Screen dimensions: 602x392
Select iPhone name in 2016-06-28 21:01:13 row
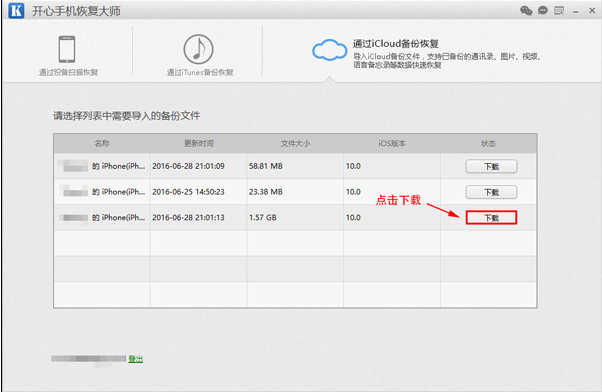102,217
